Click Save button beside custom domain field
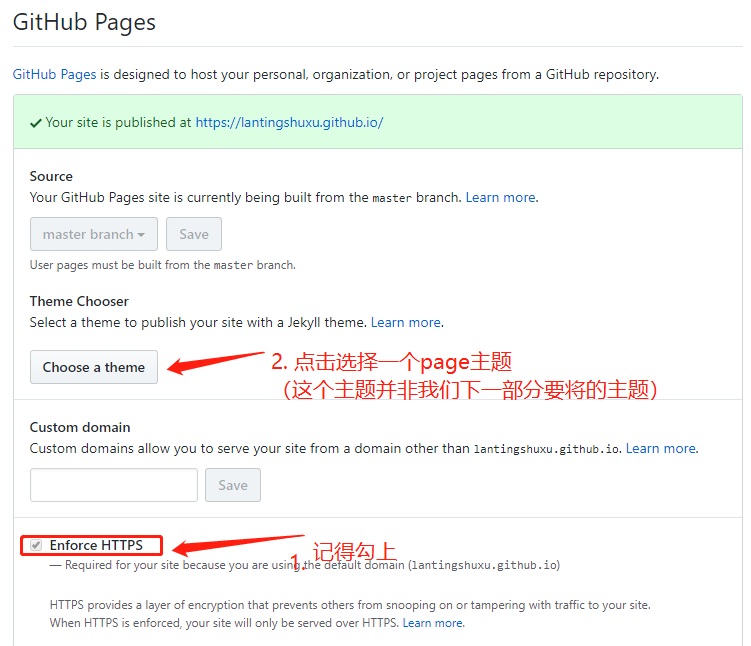751x646 pixels. [233, 485]
